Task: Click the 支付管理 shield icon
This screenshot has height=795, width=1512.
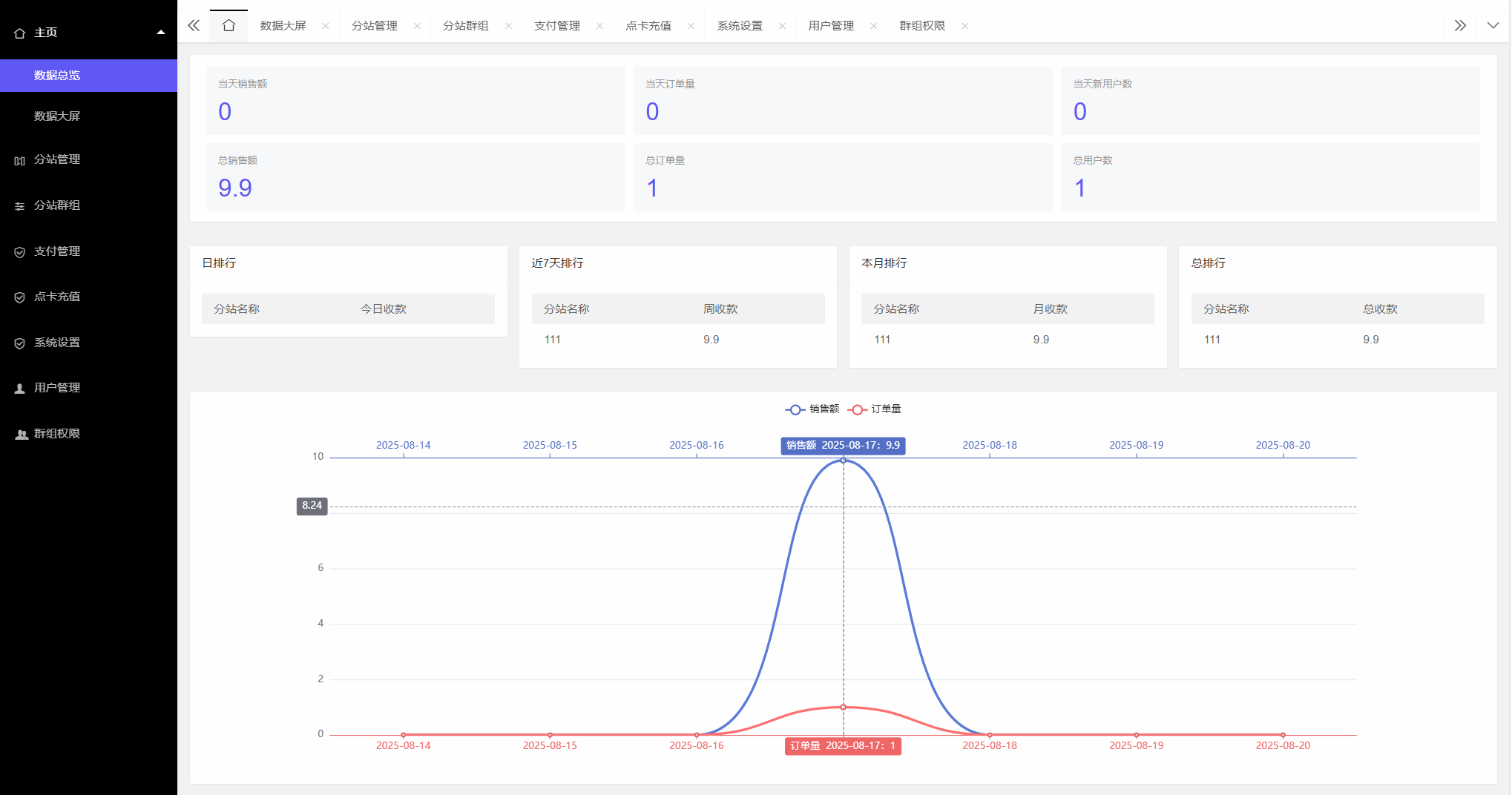Action: (x=20, y=252)
